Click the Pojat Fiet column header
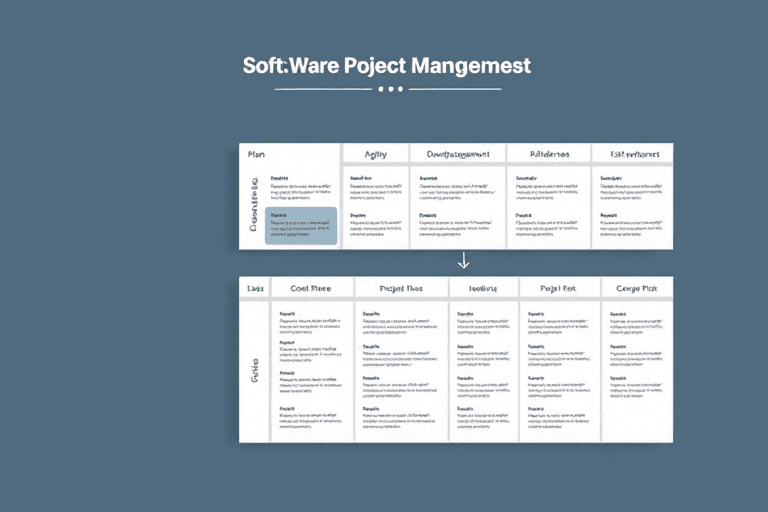The image size is (768, 512). tap(560, 288)
